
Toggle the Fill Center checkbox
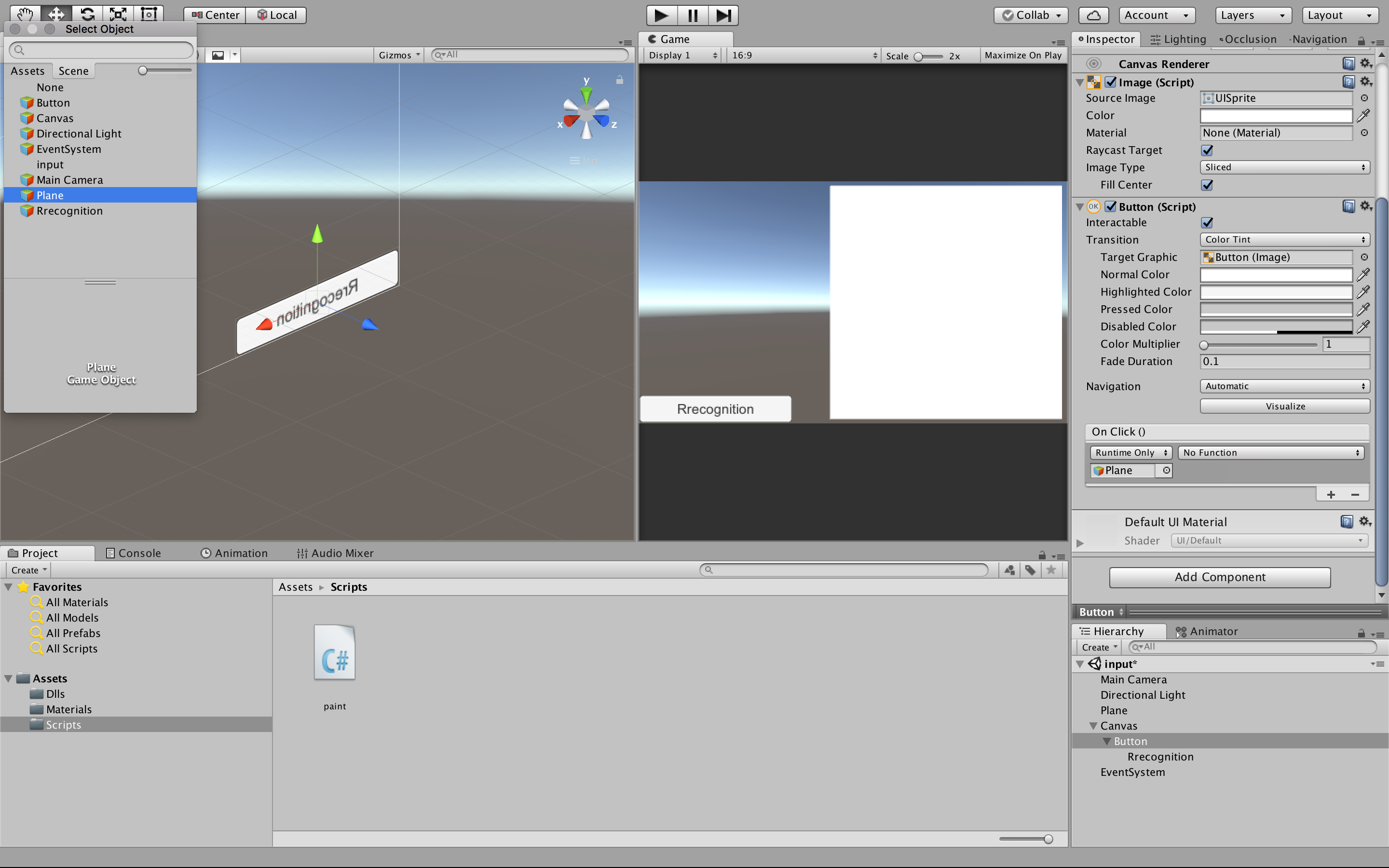pyautogui.click(x=1207, y=185)
